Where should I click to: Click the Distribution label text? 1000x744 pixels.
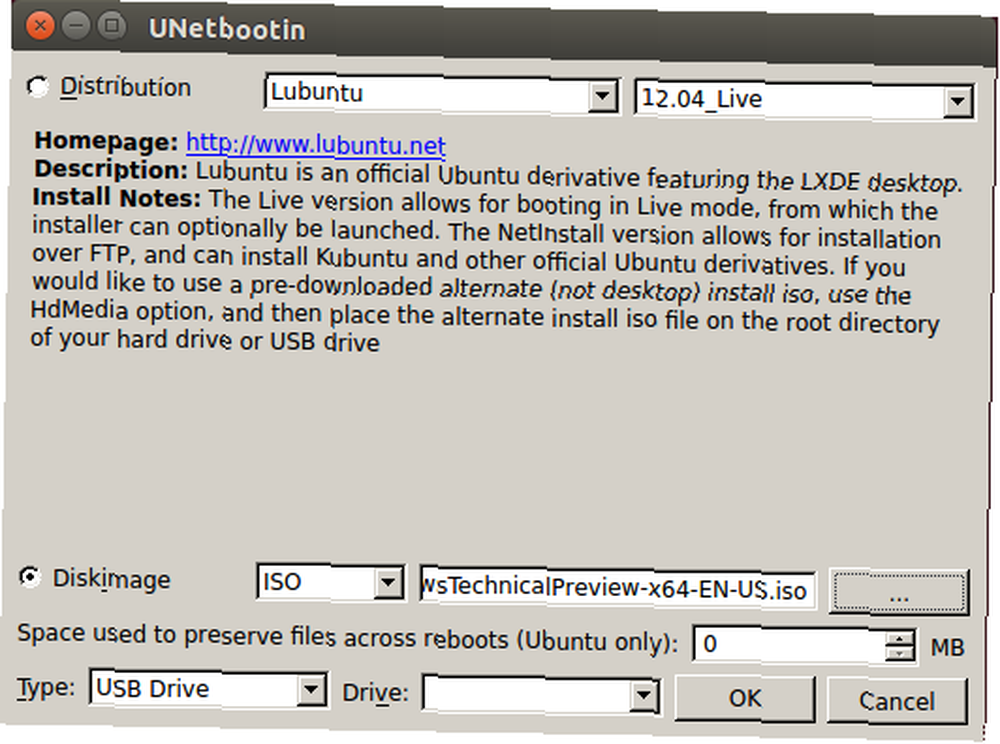pyautogui.click(x=125, y=87)
